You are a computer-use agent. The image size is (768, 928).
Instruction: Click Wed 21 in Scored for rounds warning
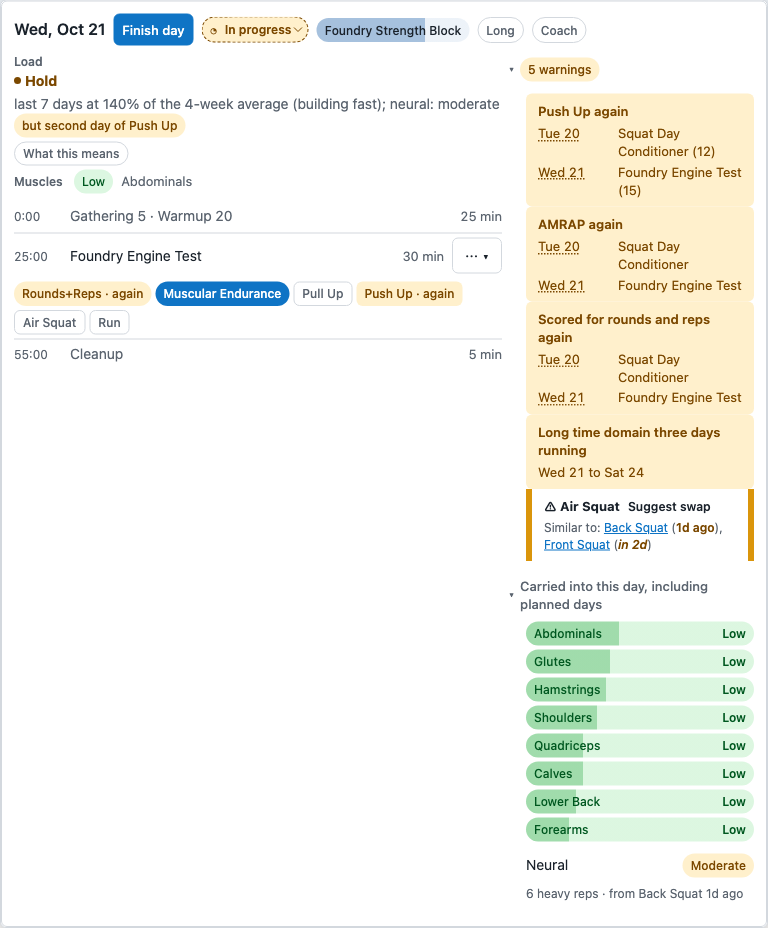tap(561, 398)
